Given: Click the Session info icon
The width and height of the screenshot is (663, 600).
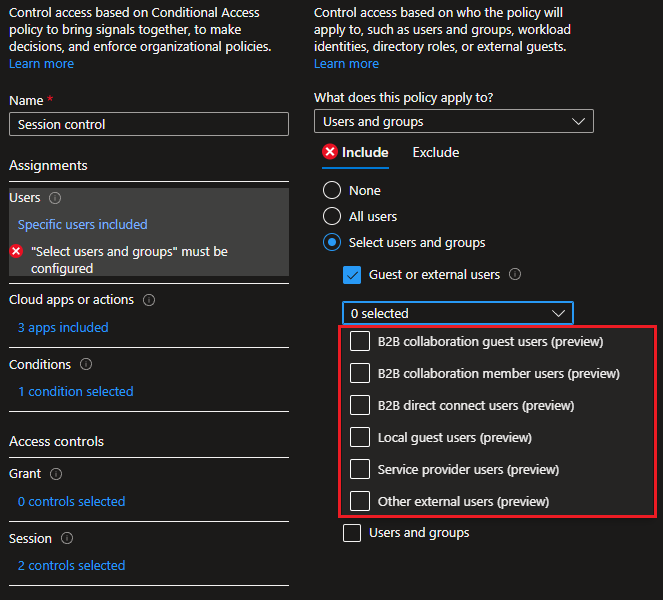Looking at the screenshot, I should (x=66, y=539).
